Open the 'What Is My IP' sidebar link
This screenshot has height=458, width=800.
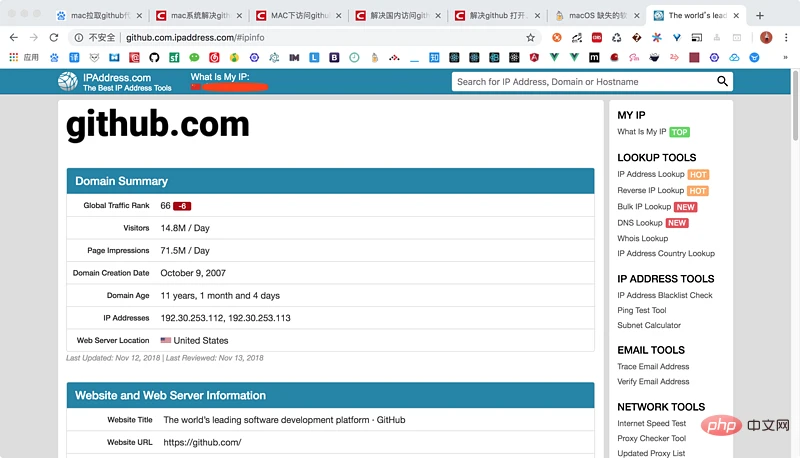(641, 132)
